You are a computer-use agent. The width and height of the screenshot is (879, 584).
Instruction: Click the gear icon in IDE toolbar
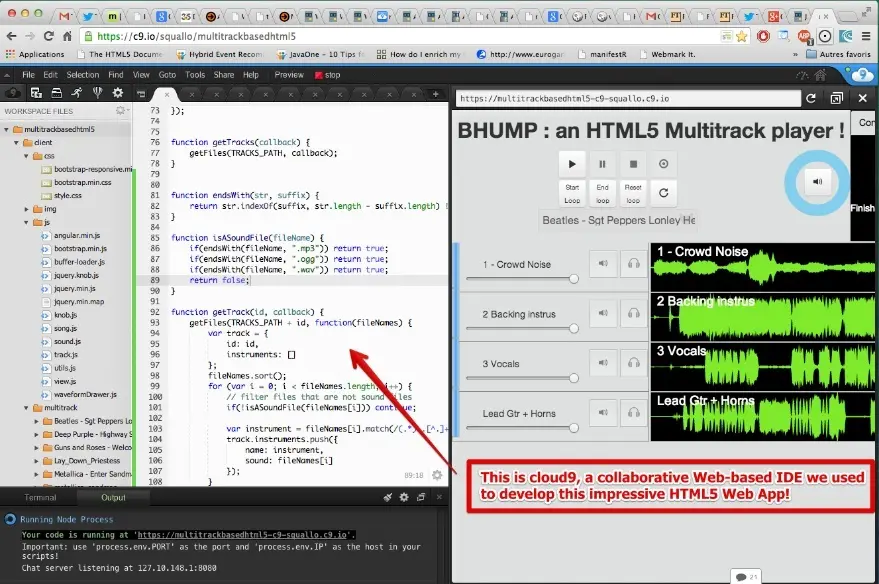click(x=118, y=93)
